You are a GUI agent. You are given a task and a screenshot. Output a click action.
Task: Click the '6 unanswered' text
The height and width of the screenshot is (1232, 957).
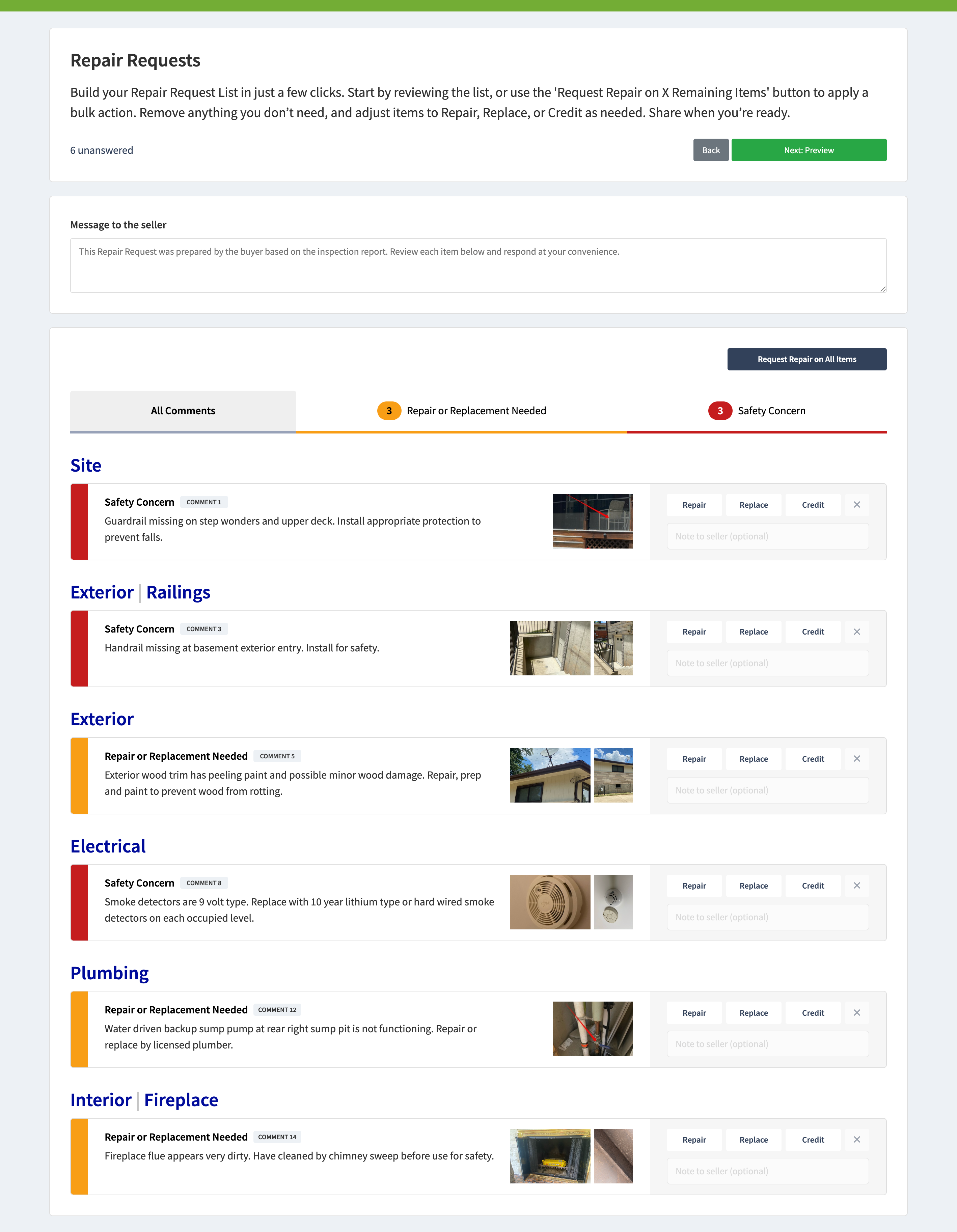pos(102,150)
